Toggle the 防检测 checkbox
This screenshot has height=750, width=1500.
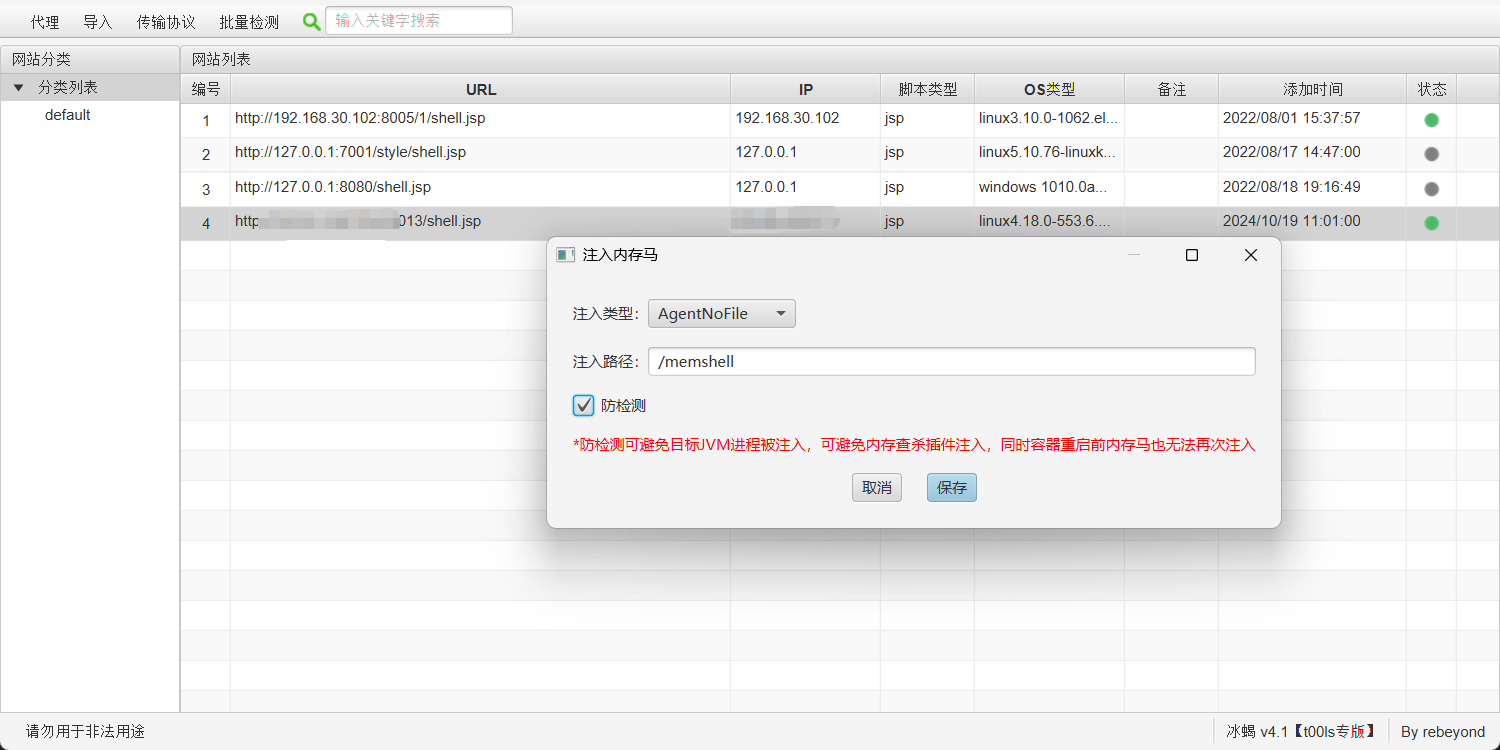pyautogui.click(x=583, y=405)
